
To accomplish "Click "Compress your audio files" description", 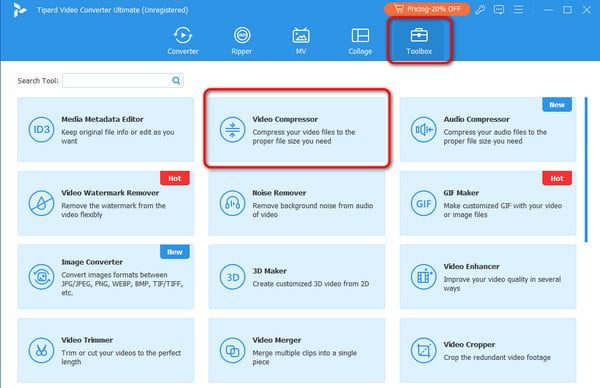I will coord(495,137).
